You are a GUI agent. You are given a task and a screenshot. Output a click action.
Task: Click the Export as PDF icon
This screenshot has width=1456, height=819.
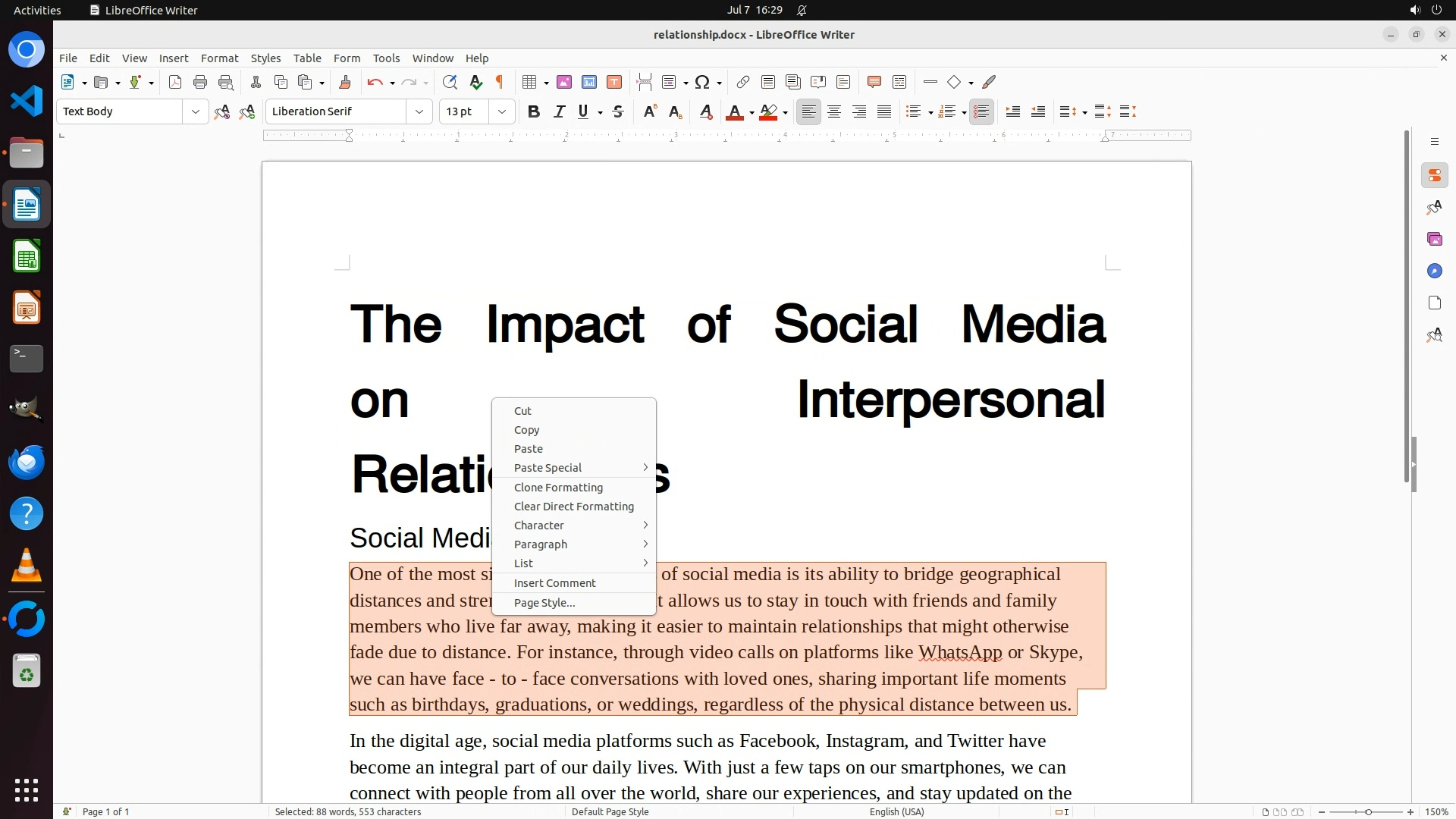pyautogui.click(x=175, y=82)
